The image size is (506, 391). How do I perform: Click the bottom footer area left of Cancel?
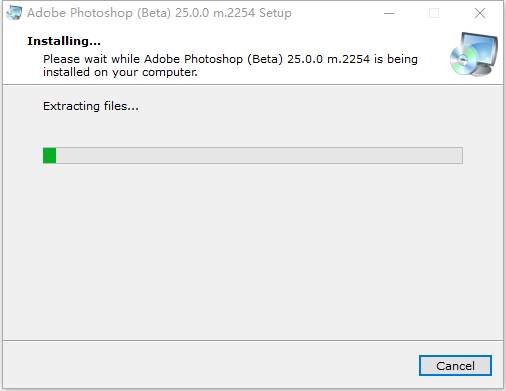(x=210, y=365)
